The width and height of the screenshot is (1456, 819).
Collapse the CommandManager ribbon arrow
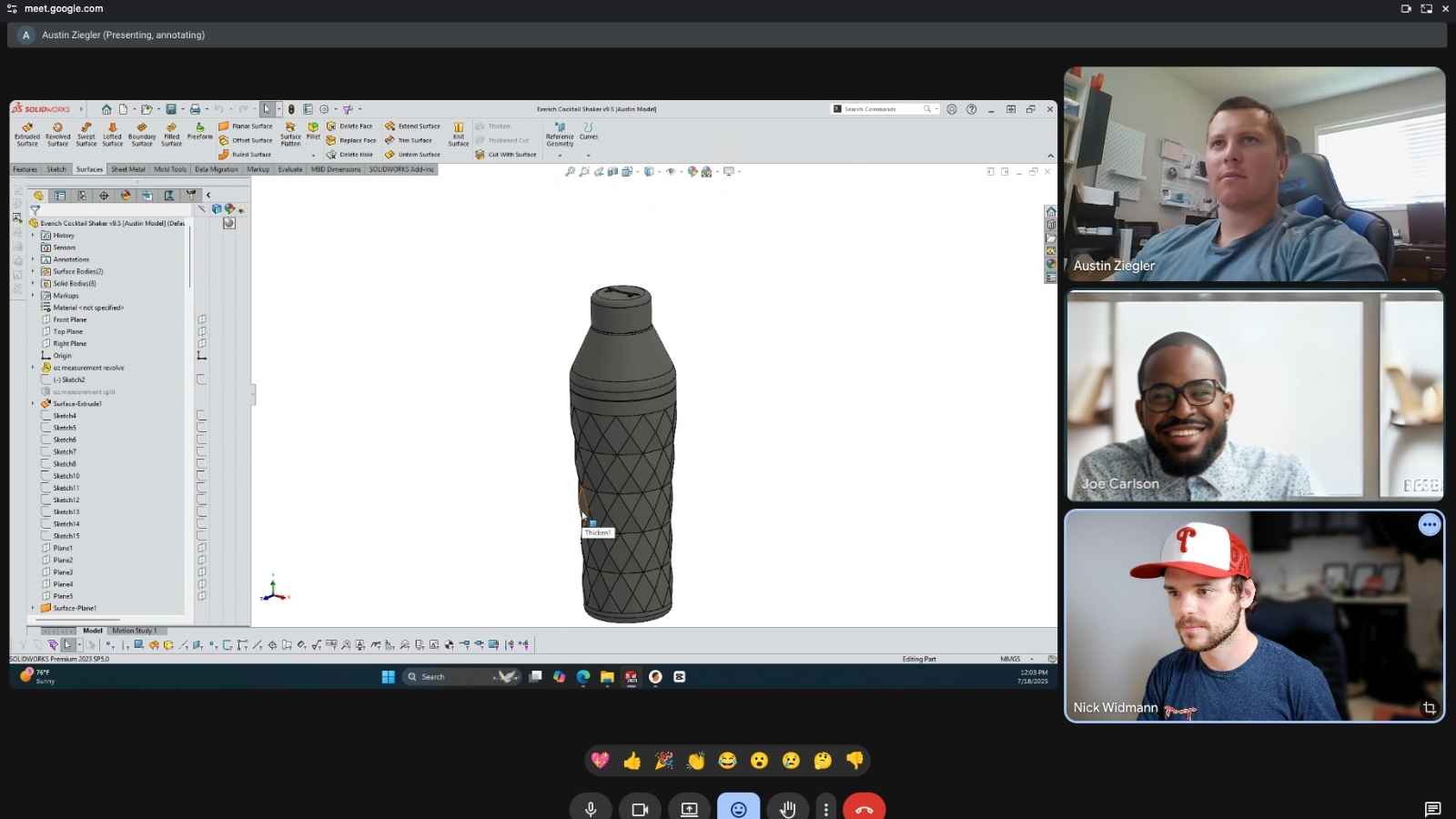[1050, 156]
